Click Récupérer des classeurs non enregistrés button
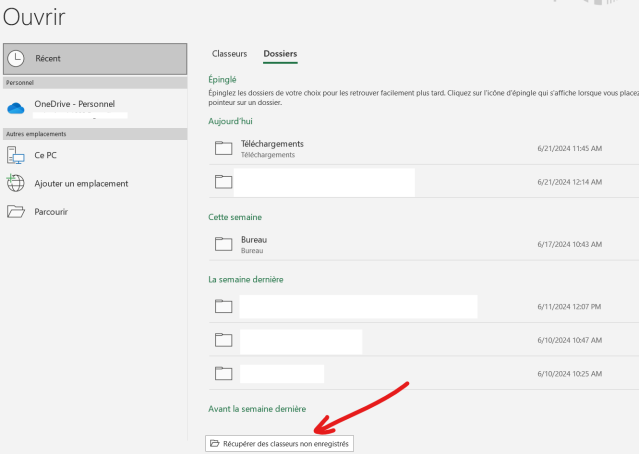The height and width of the screenshot is (454, 639). 280,444
